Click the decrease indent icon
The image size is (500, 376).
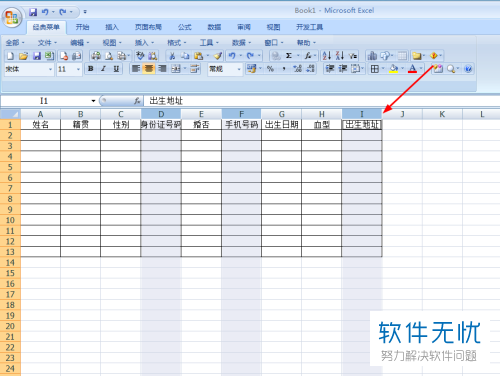pyautogui.click(x=330, y=69)
